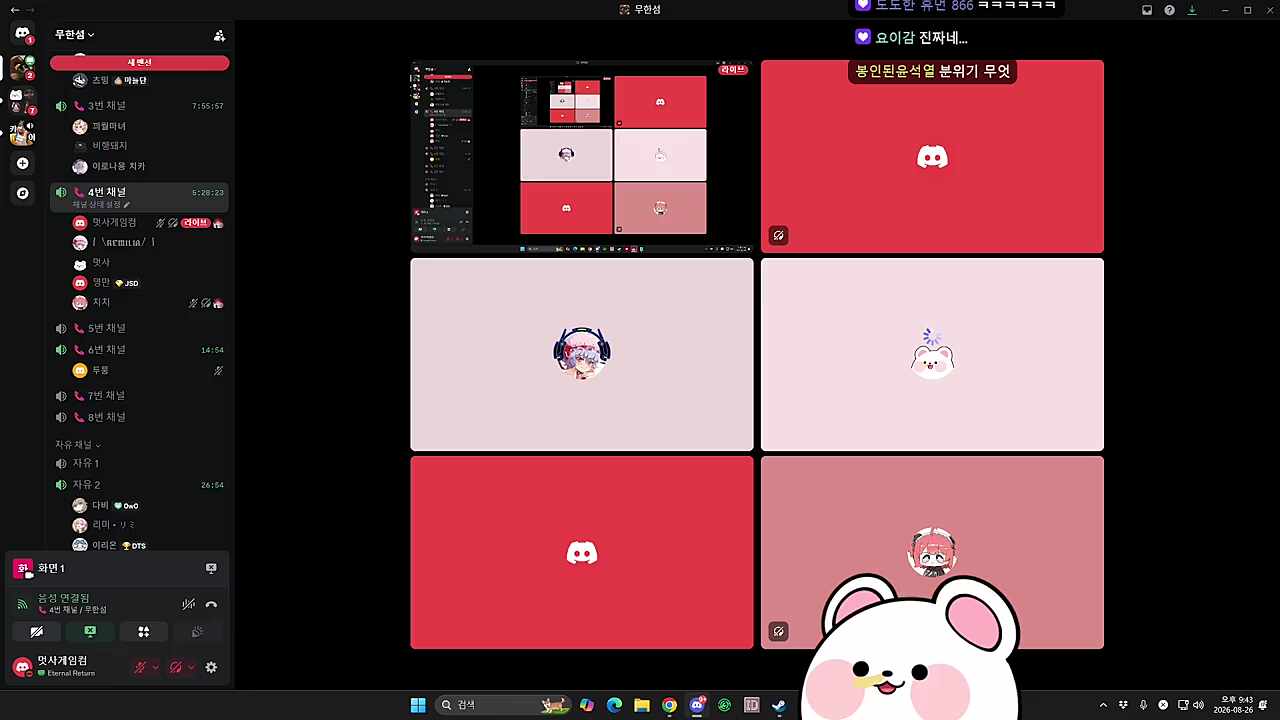The height and width of the screenshot is (720, 1280).
Task: Open the taskbar volume speaker icon
Action: [x=1198, y=705]
